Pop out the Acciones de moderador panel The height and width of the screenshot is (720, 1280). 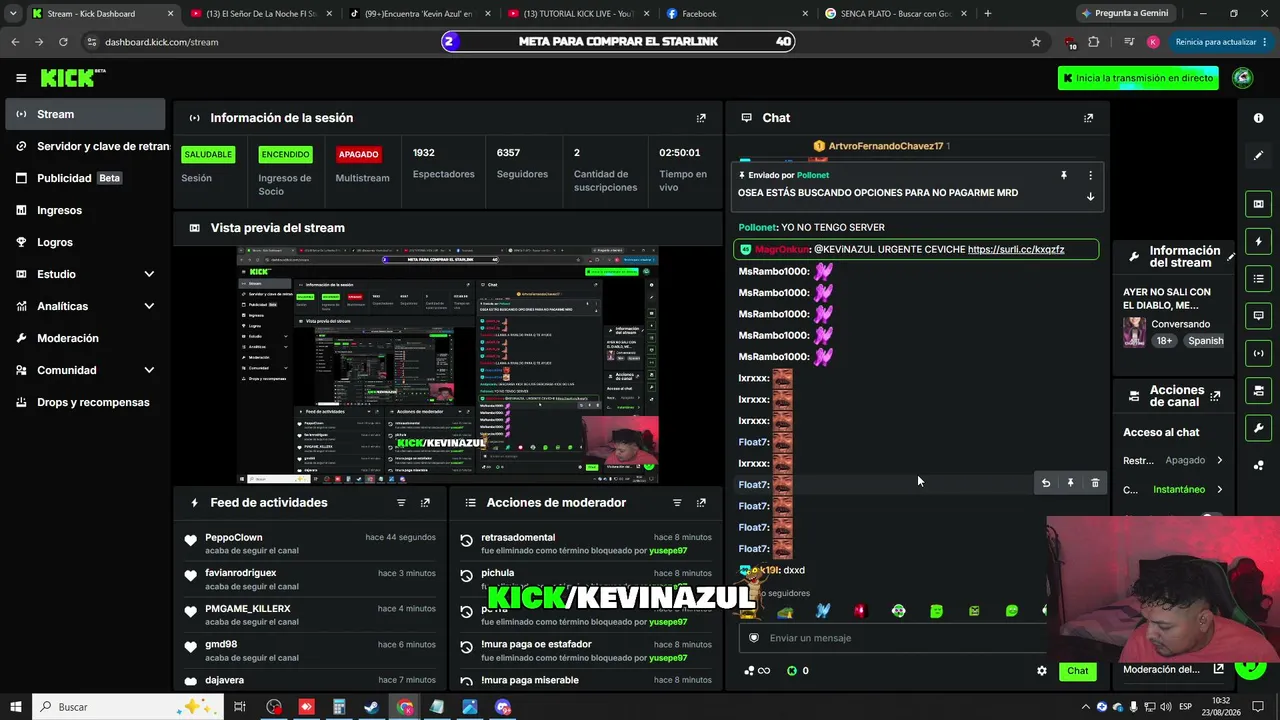pos(701,503)
